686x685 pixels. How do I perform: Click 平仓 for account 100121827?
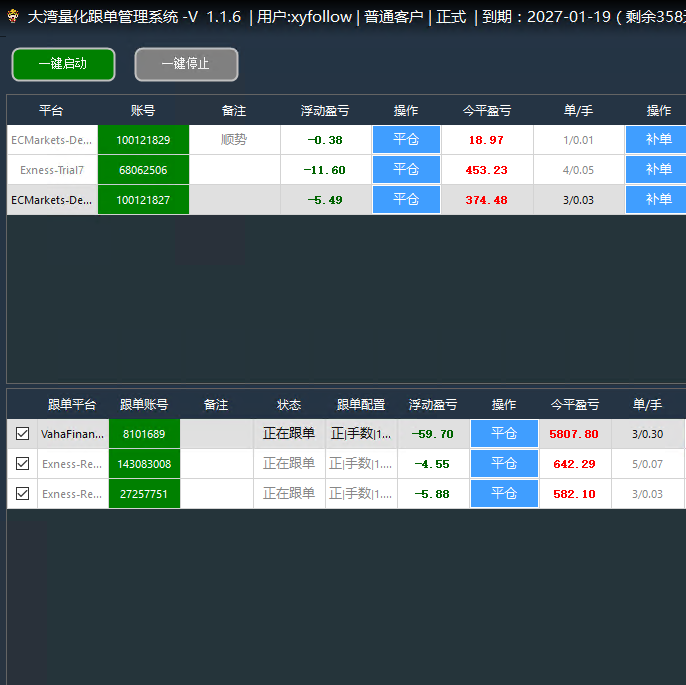406,199
